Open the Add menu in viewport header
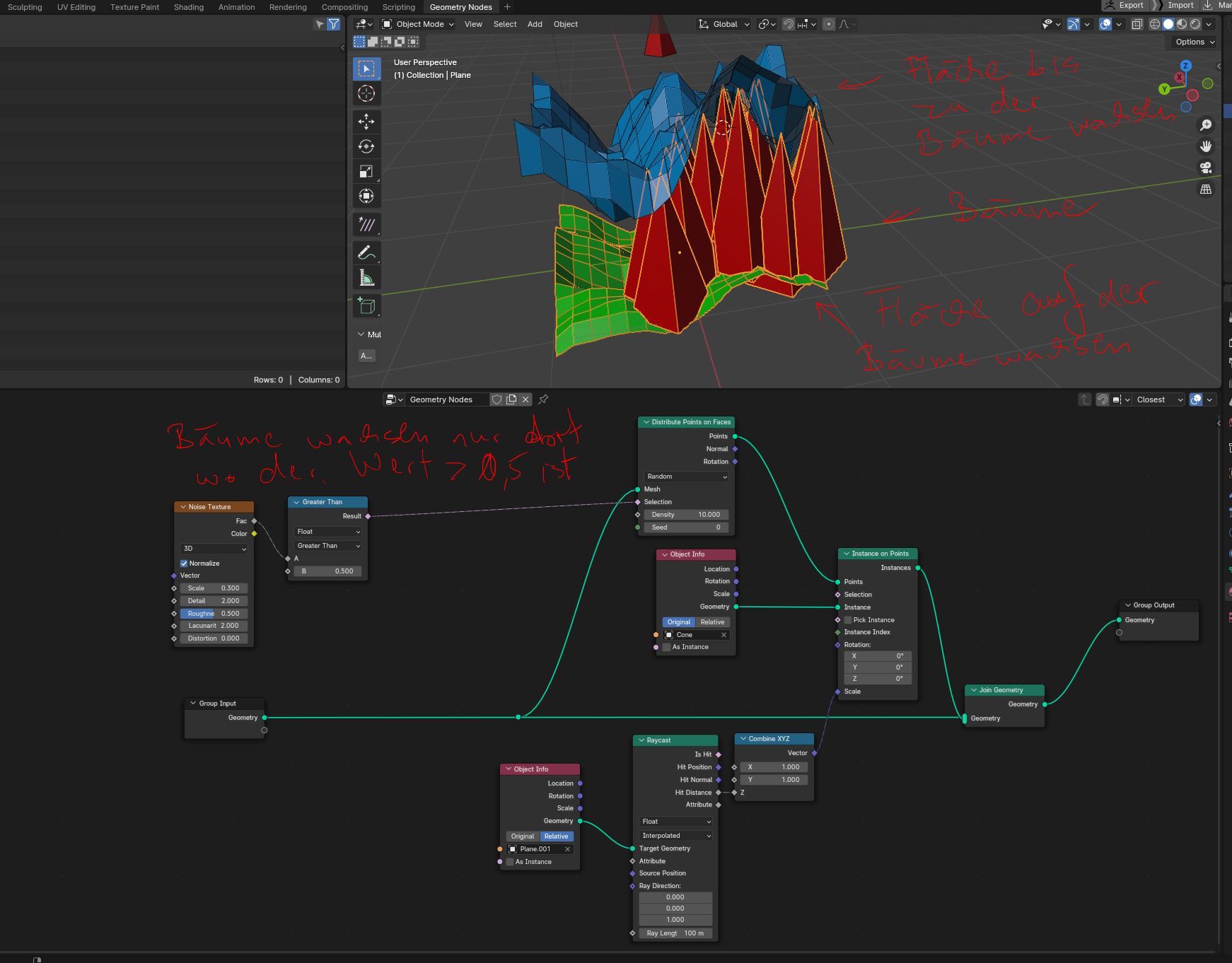 click(535, 24)
